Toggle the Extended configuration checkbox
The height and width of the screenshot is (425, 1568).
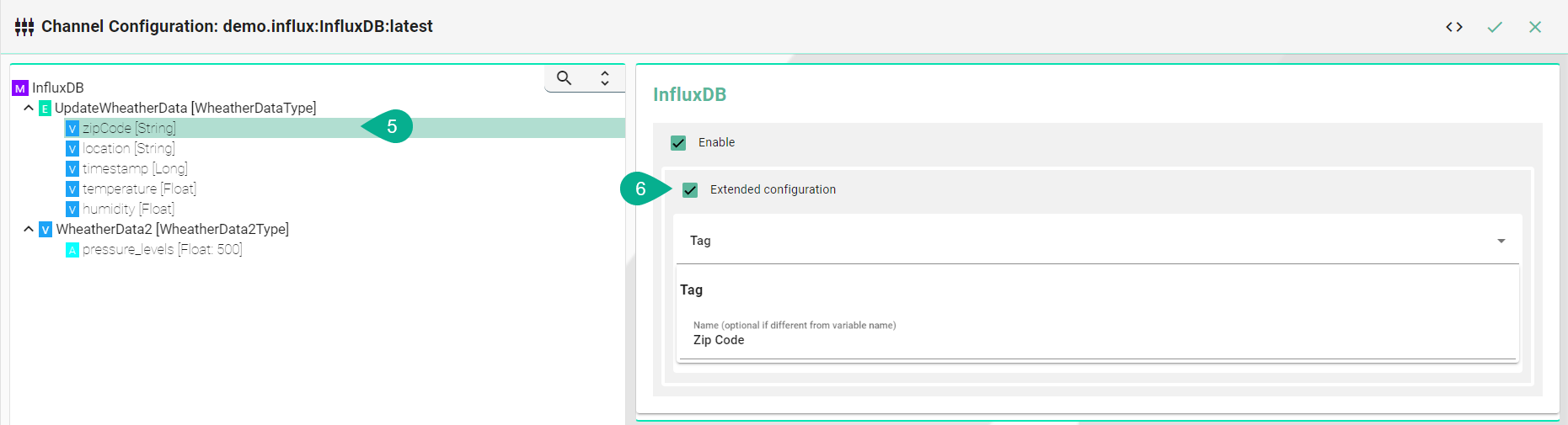(690, 190)
